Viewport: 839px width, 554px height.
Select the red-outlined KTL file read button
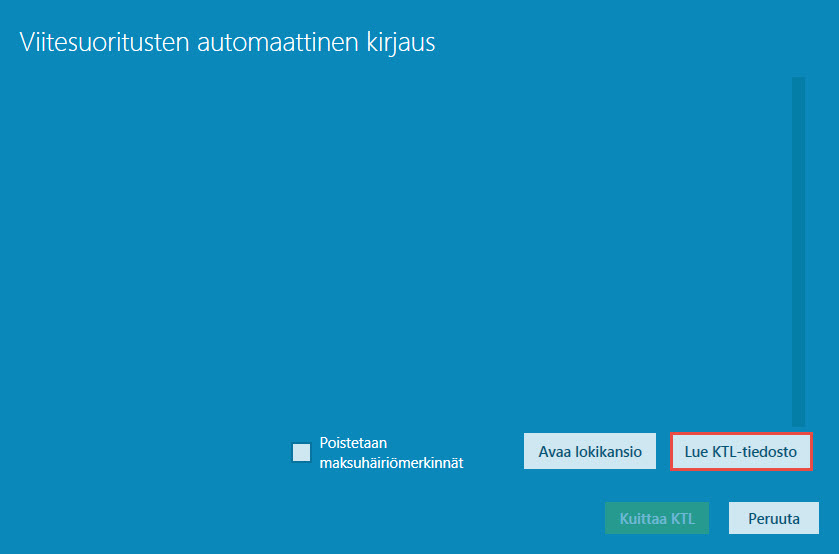pyautogui.click(x=740, y=451)
